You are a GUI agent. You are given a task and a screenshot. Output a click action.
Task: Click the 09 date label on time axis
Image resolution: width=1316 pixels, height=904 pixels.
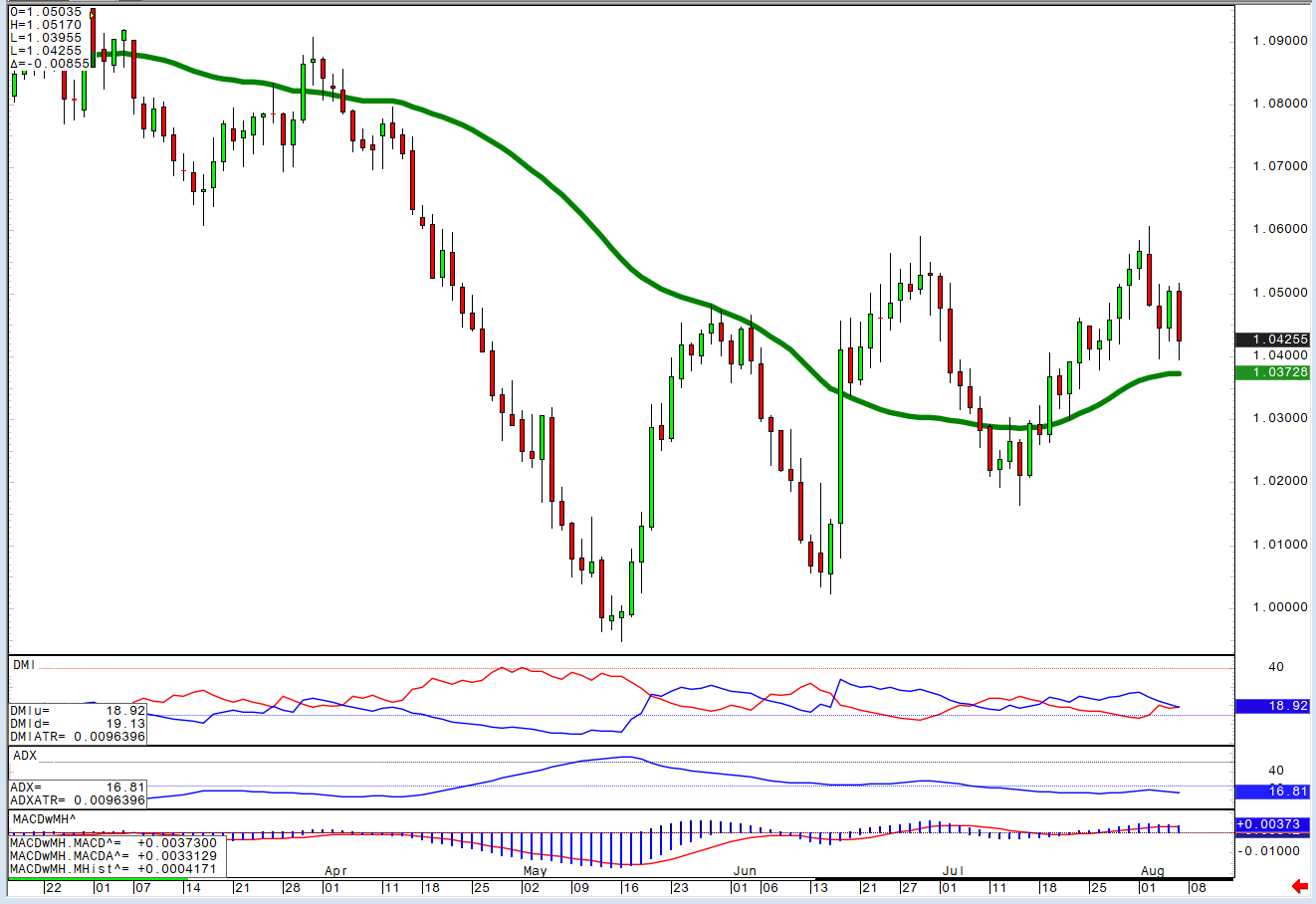tap(581, 886)
